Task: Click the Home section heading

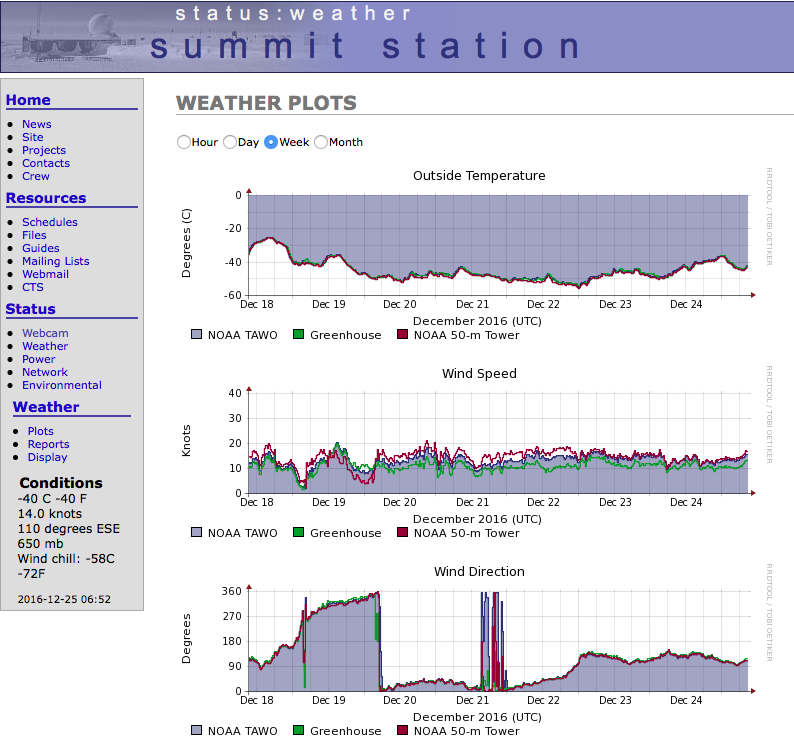Action: click(x=28, y=100)
